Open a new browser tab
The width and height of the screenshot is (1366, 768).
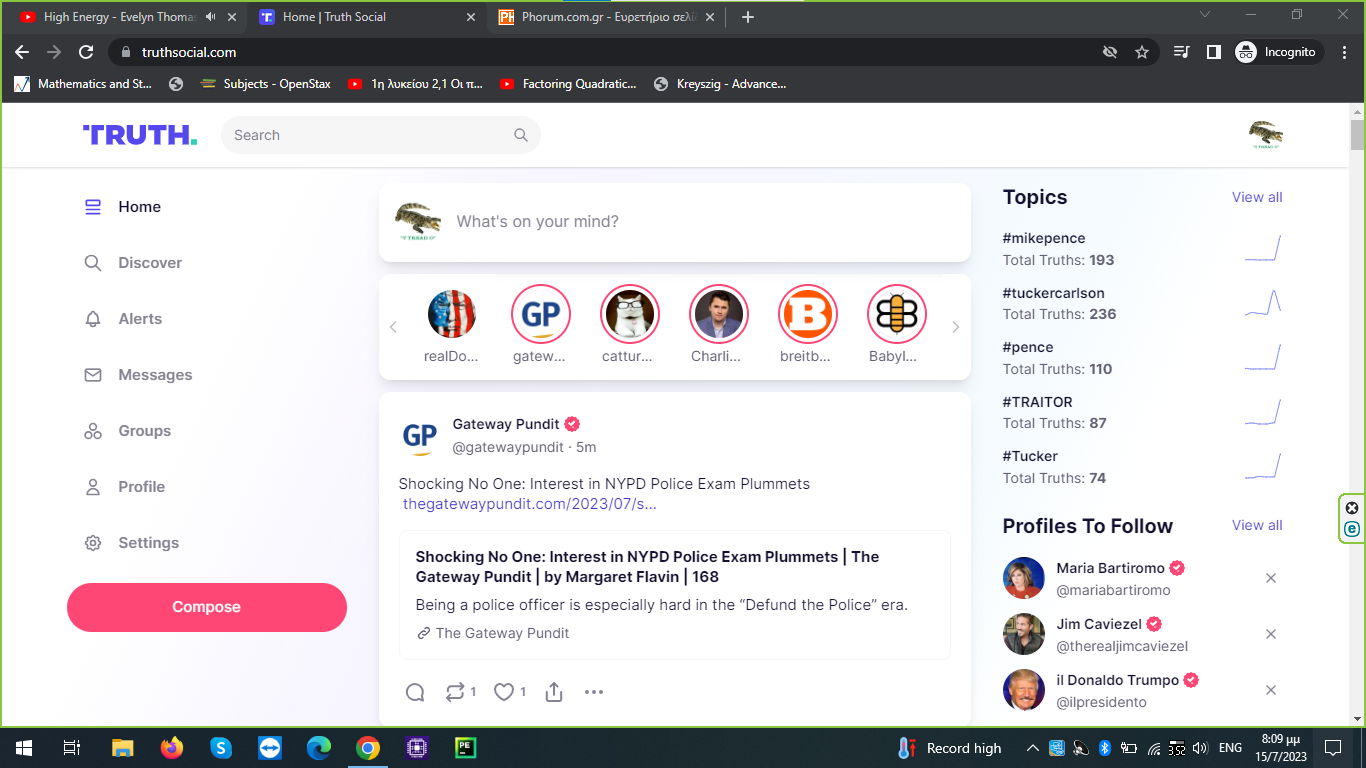pos(748,17)
